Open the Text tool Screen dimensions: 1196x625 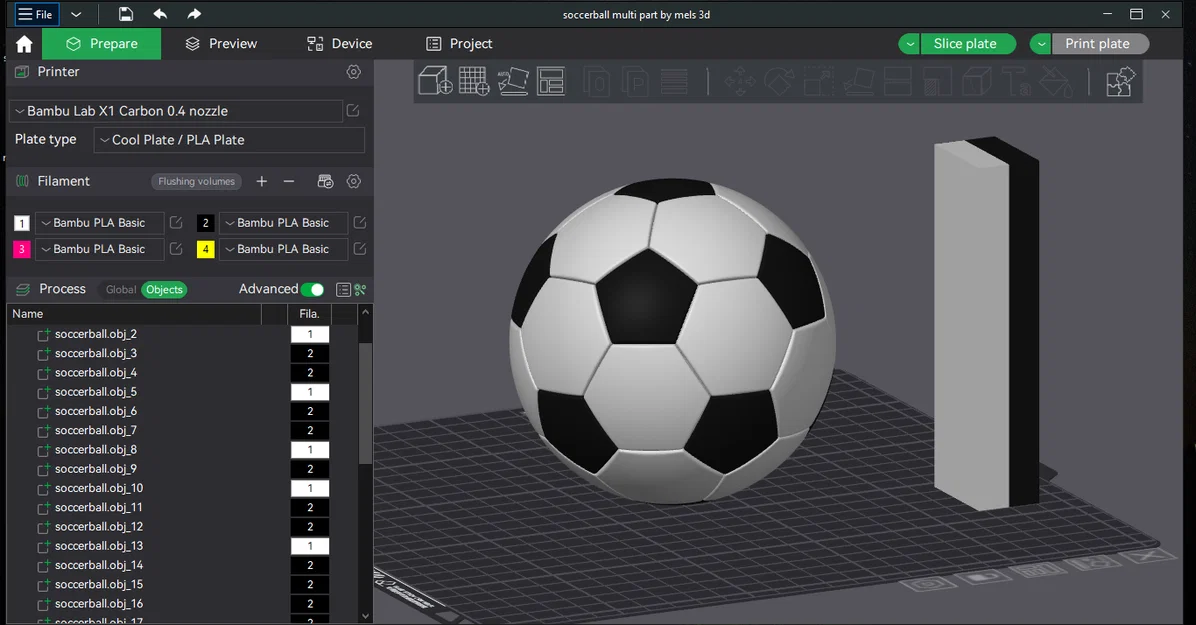click(x=1016, y=81)
